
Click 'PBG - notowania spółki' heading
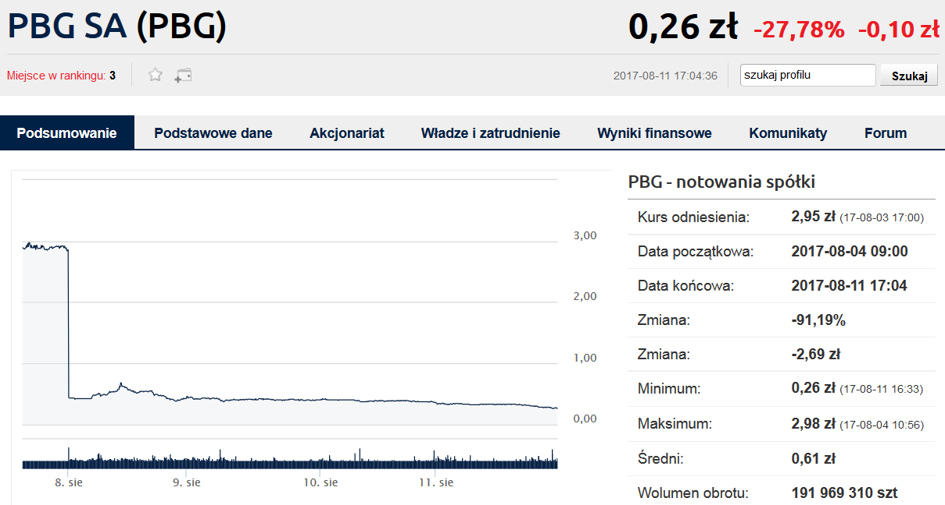point(721,182)
